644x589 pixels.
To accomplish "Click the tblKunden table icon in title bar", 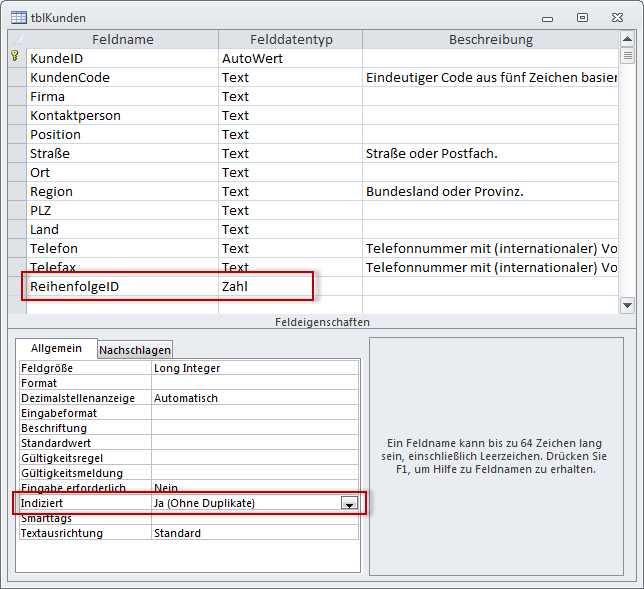I will (18, 17).
